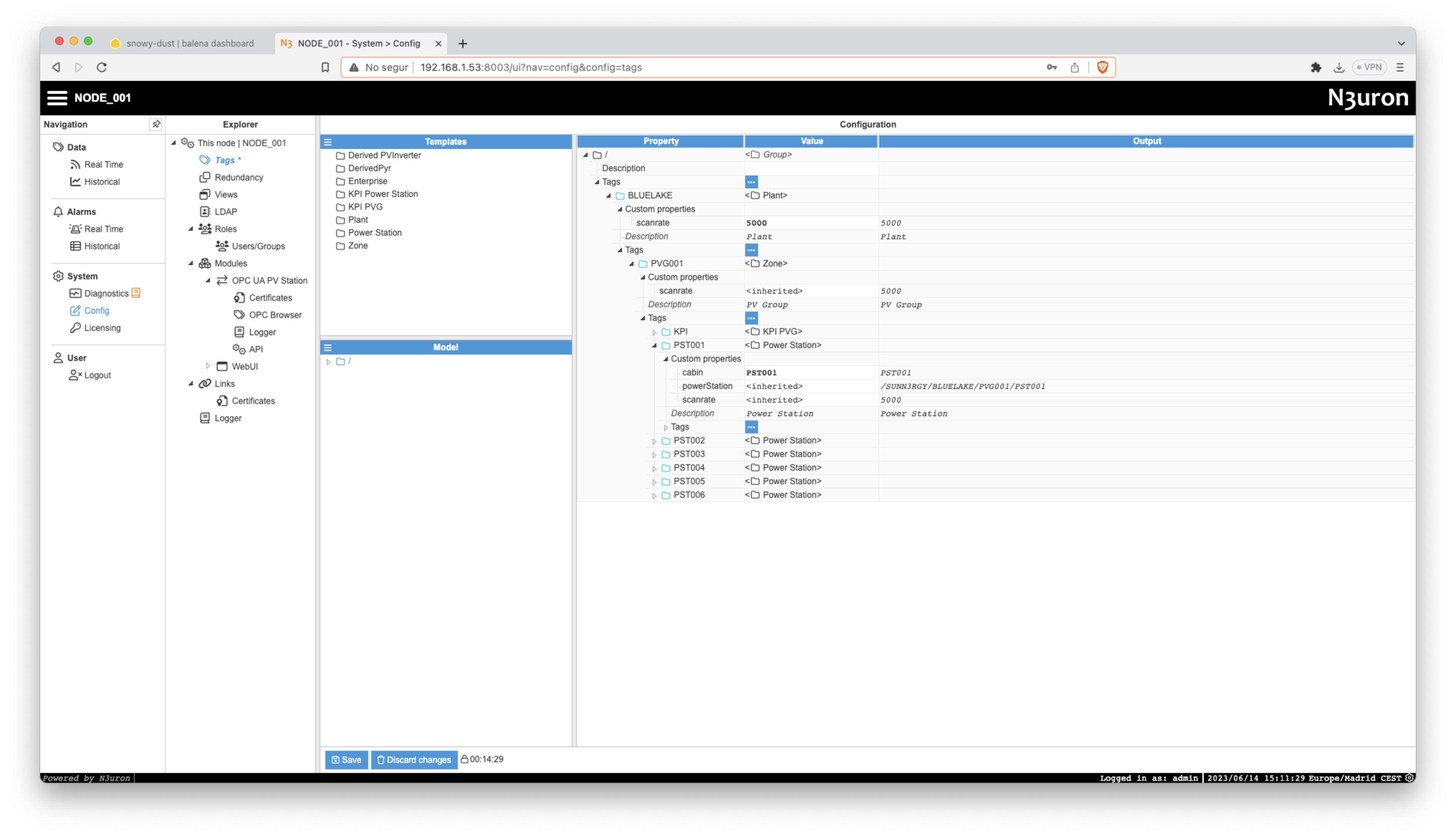Open the Model panel menu icon
Image resolution: width=1456 pixels, height=836 pixels.
[328, 347]
